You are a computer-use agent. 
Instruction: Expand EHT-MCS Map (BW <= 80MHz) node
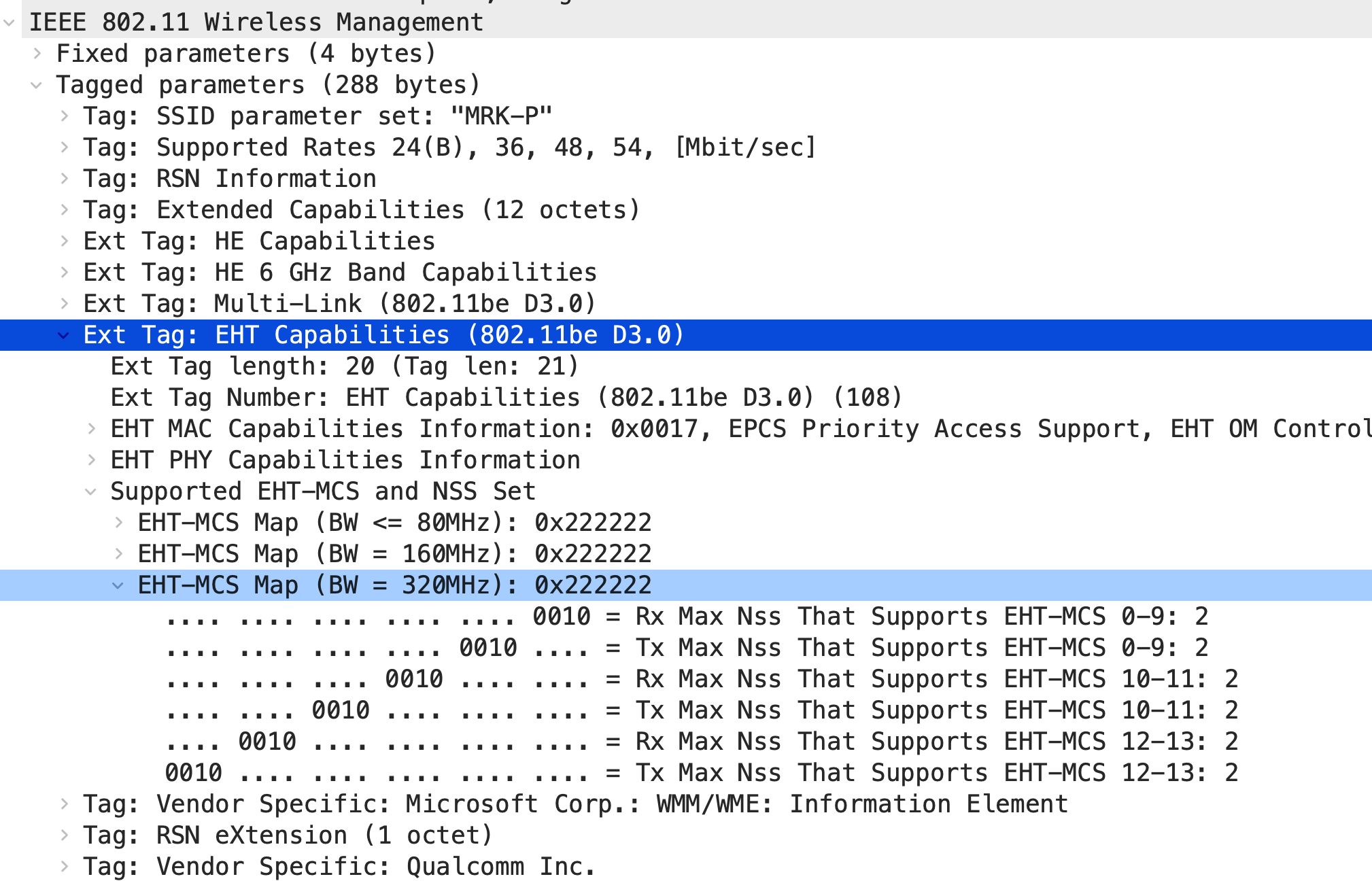coord(119,523)
